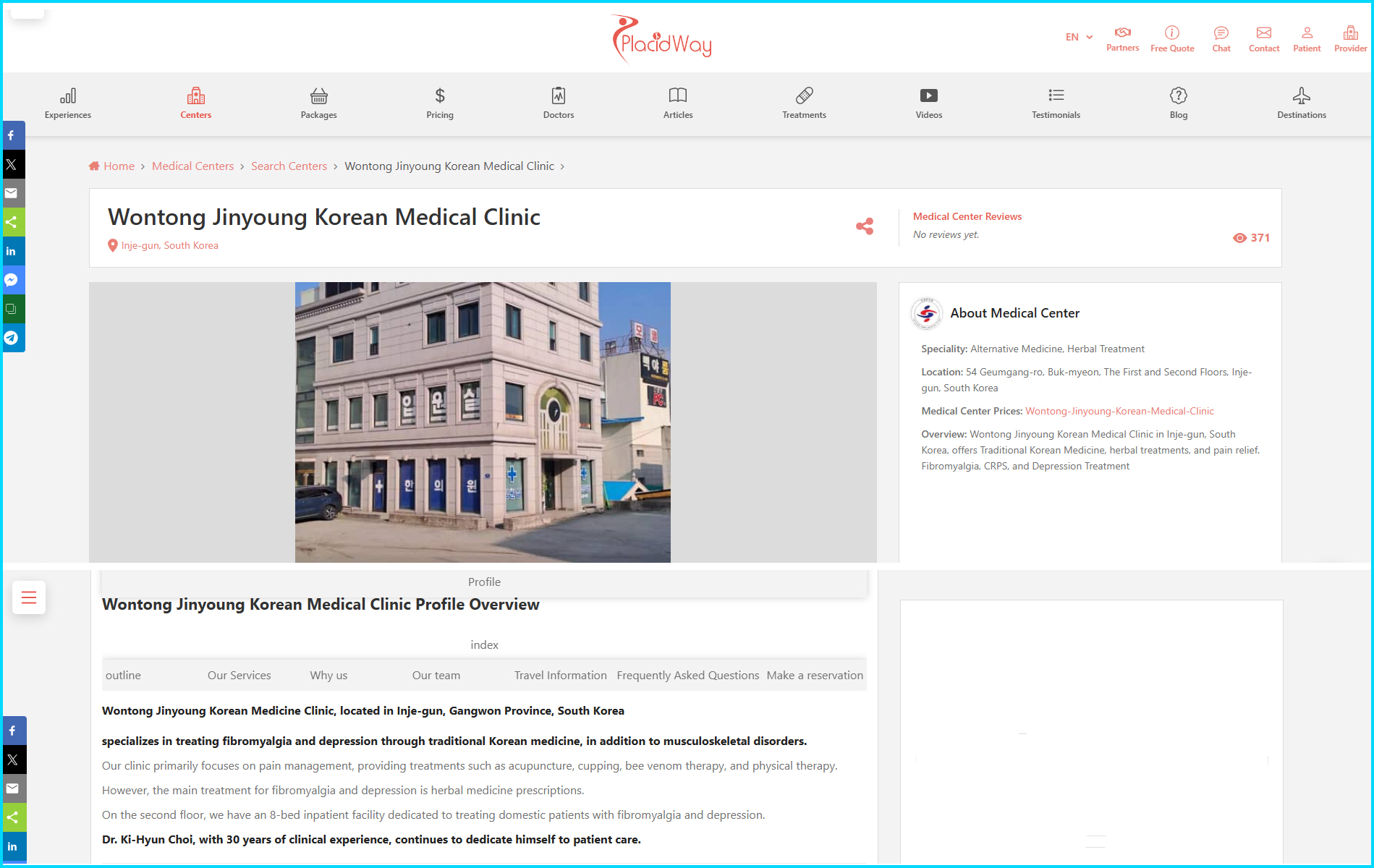Go to Search Centers breadcrumb
Viewport: 1374px width, 868px height.
pyautogui.click(x=289, y=166)
